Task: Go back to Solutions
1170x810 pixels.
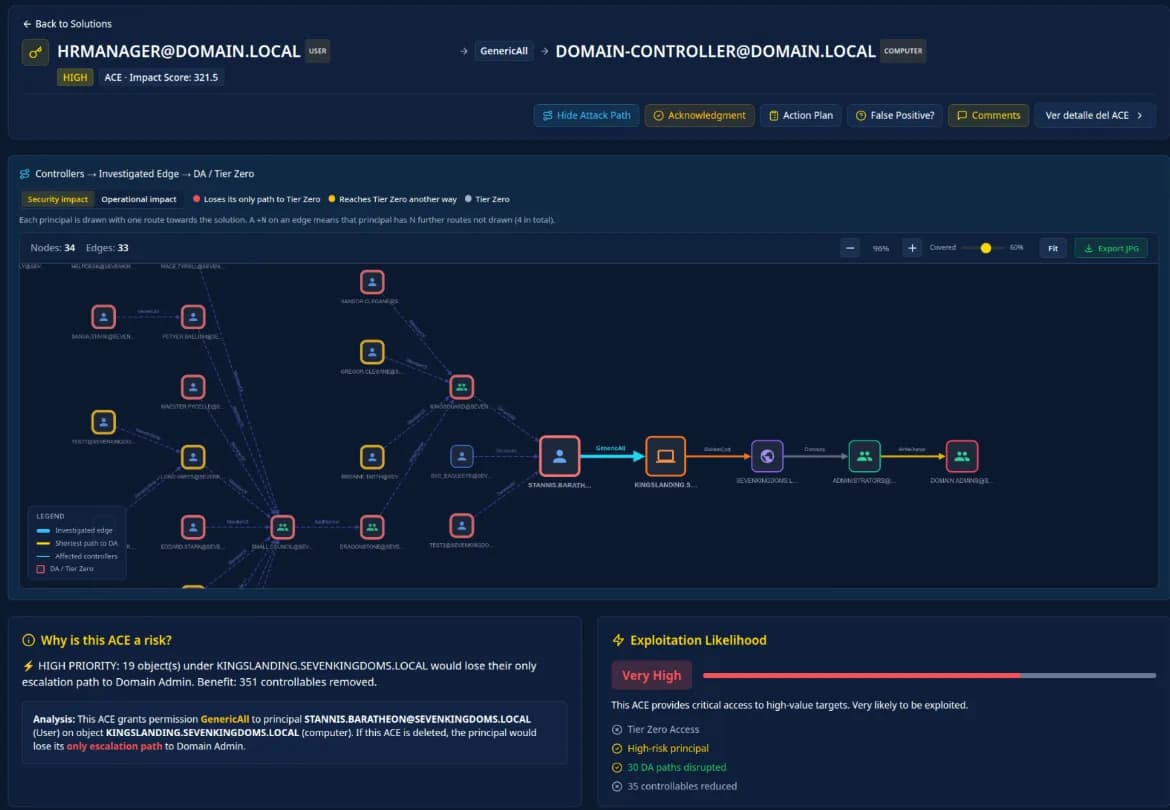Action: pos(66,24)
